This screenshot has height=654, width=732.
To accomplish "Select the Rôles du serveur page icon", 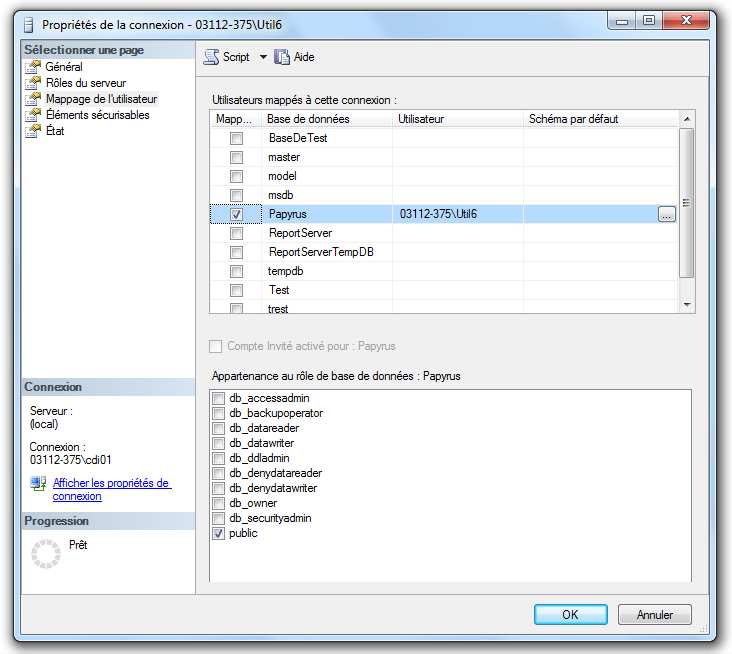I will (33, 83).
